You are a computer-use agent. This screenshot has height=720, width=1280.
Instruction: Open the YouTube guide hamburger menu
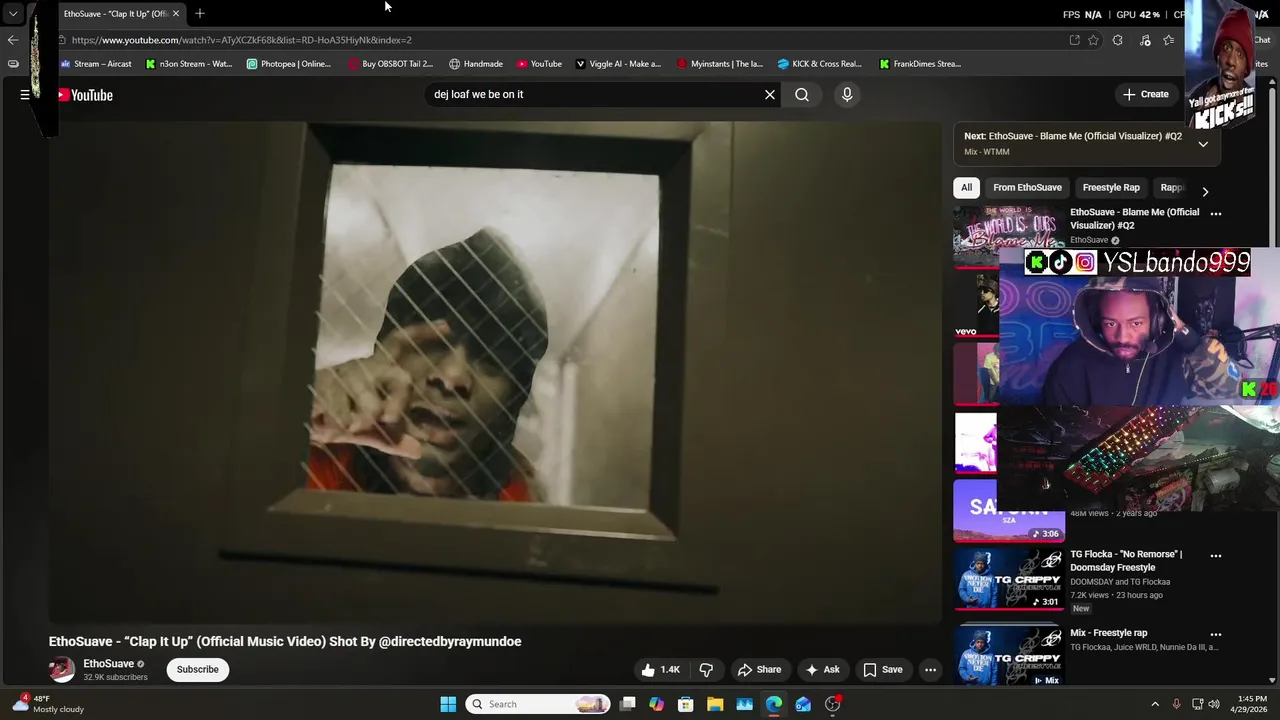click(x=25, y=95)
